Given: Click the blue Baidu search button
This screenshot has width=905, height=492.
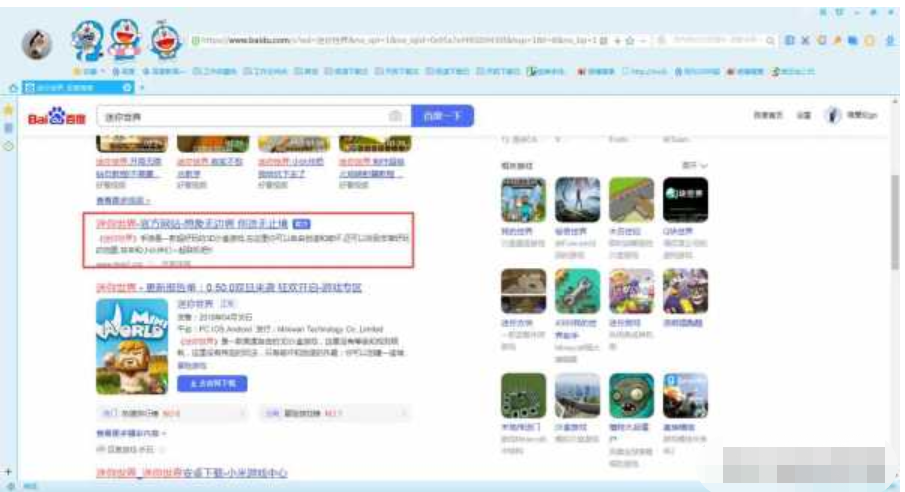Looking at the screenshot, I should pyautogui.click(x=442, y=117).
